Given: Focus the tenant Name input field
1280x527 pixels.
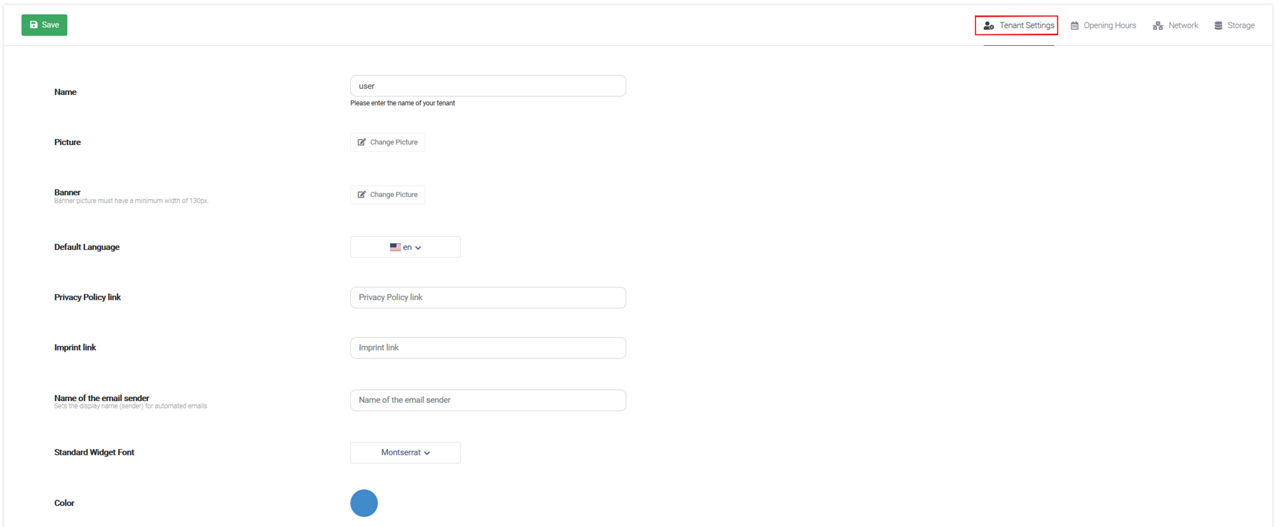Looking at the screenshot, I should click(488, 86).
